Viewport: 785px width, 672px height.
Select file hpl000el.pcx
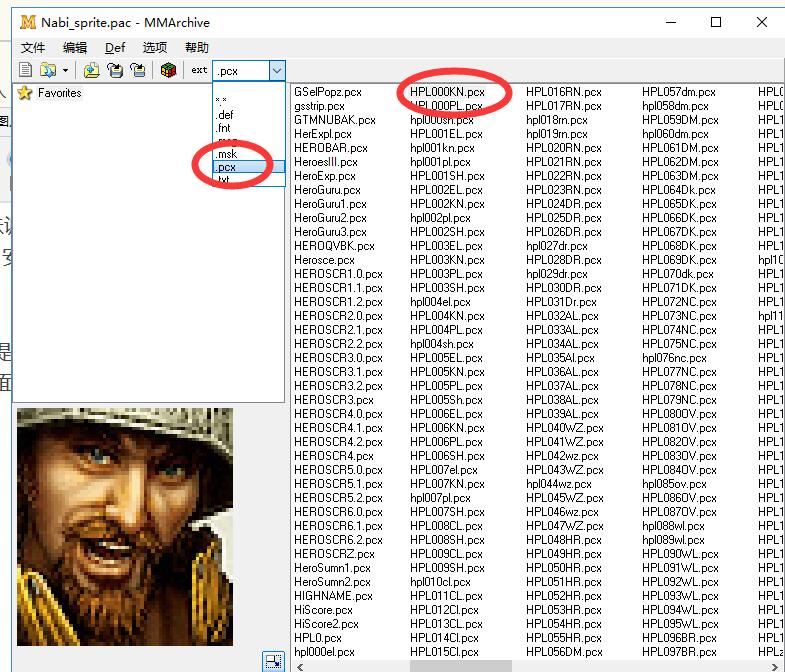(x=324, y=652)
